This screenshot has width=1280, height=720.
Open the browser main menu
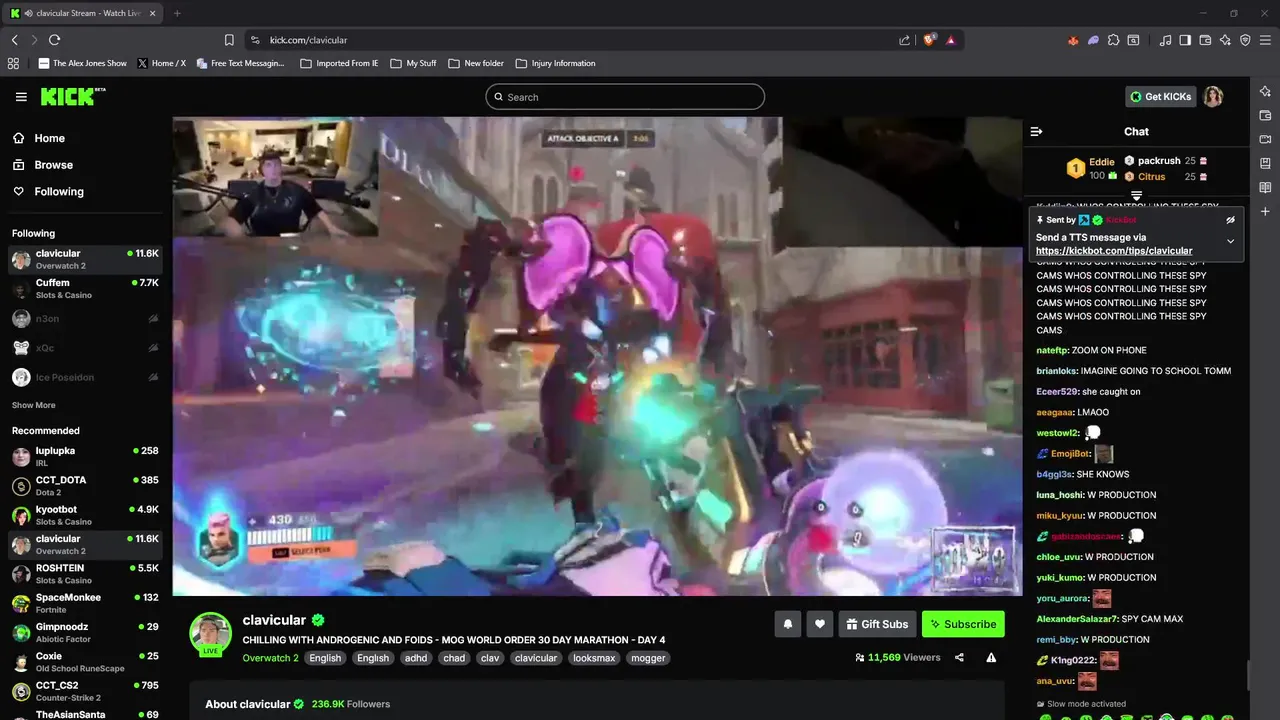pyautogui.click(x=1265, y=40)
